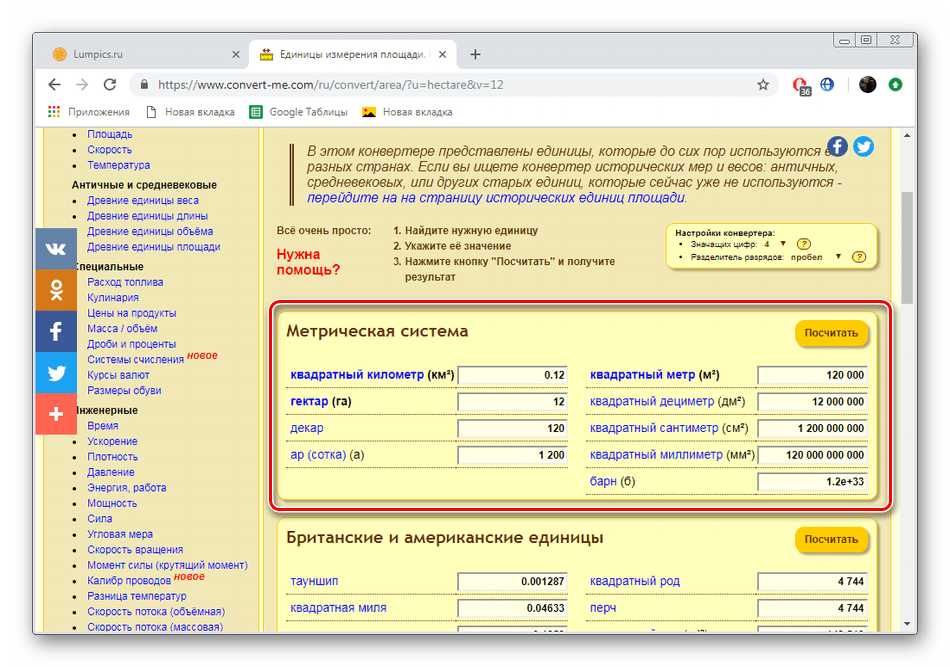This screenshot has height=667, width=950.
Task: Open help for Разделитель разрядов setting
Action: click(858, 257)
